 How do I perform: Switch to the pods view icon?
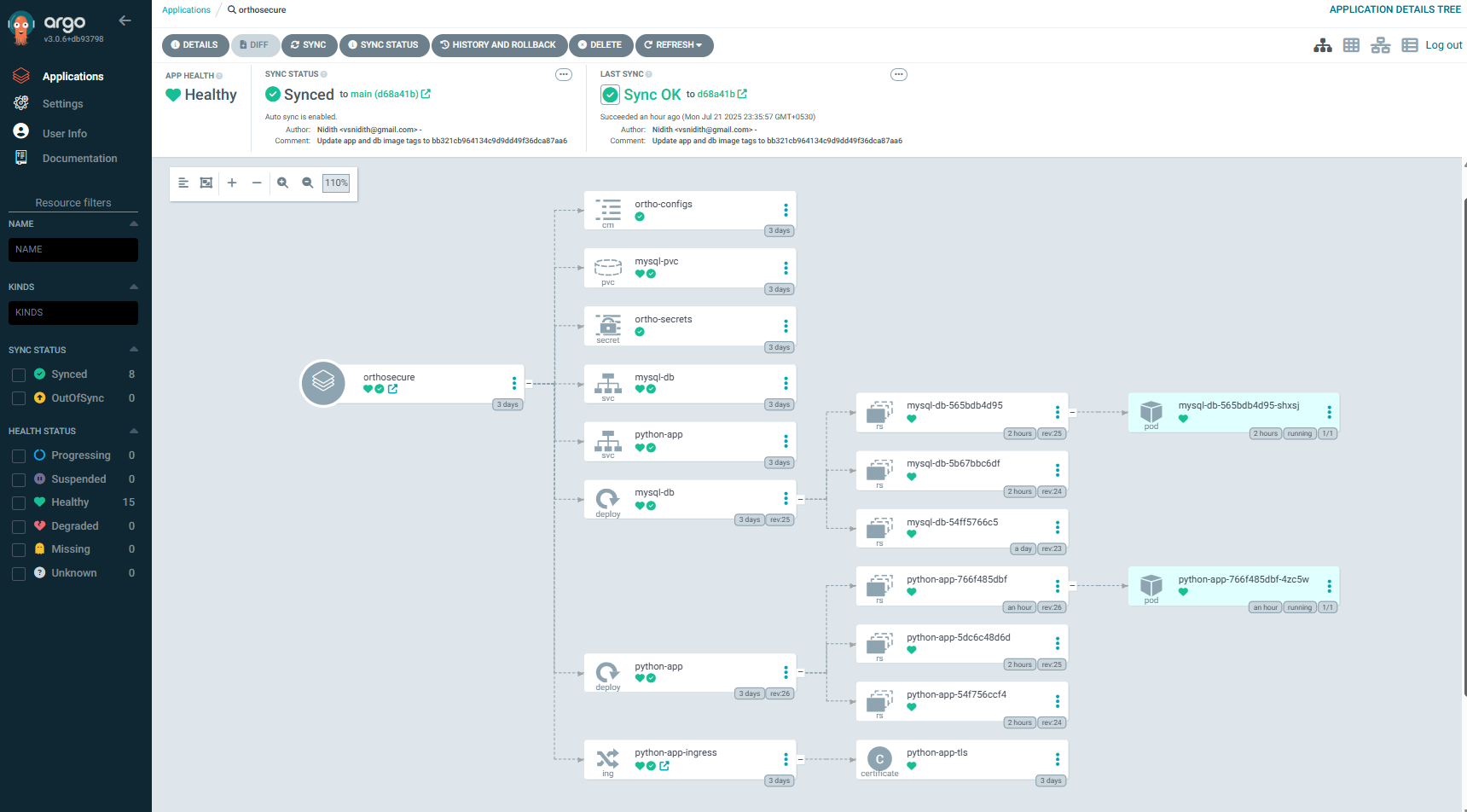(x=1351, y=45)
